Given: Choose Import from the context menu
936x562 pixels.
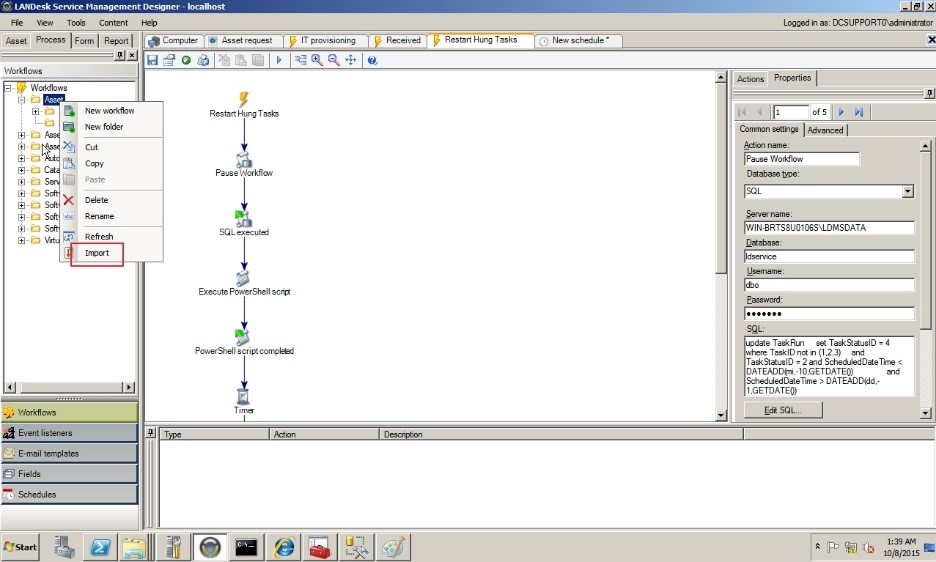Looking at the screenshot, I should point(97,253).
